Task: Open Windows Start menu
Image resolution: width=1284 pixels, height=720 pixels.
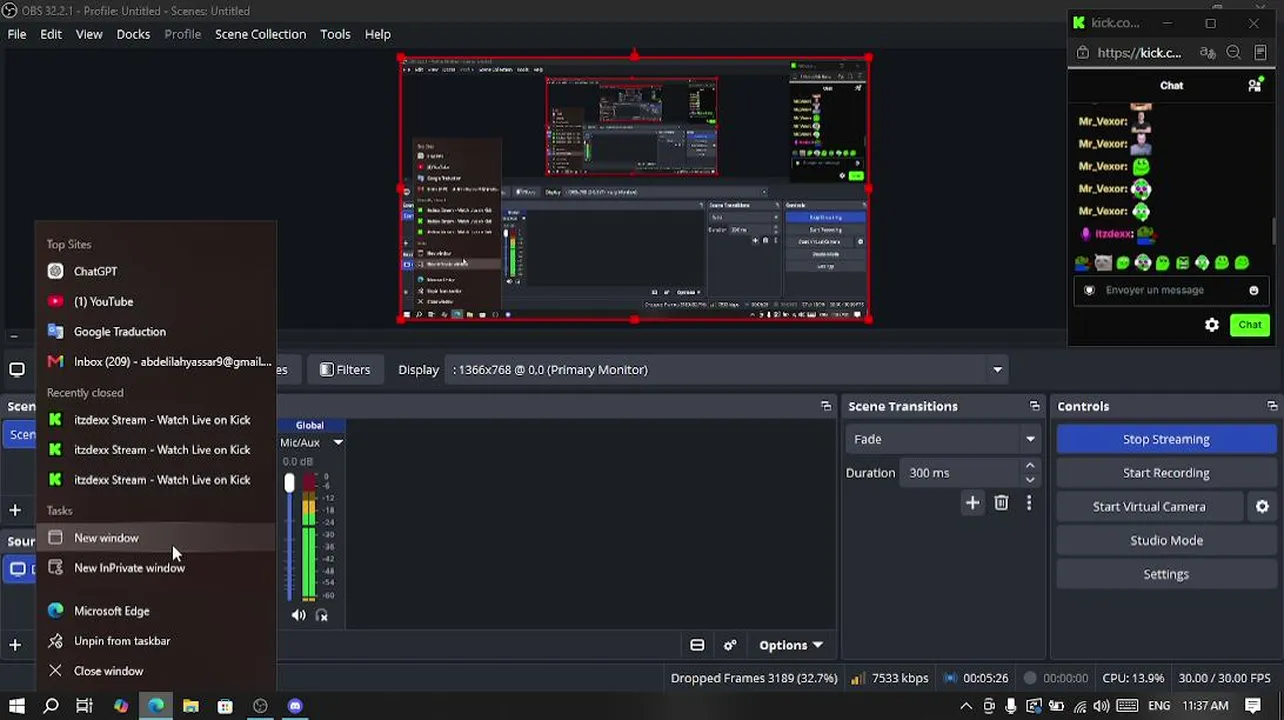Action: [16, 706]
